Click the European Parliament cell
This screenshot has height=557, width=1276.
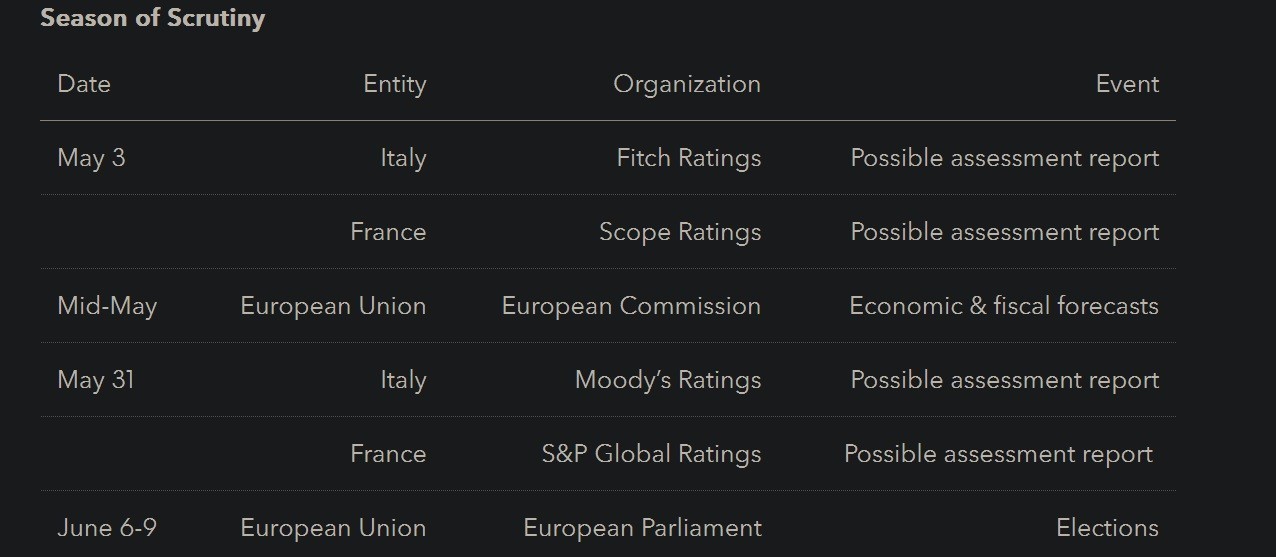(642, 528)
